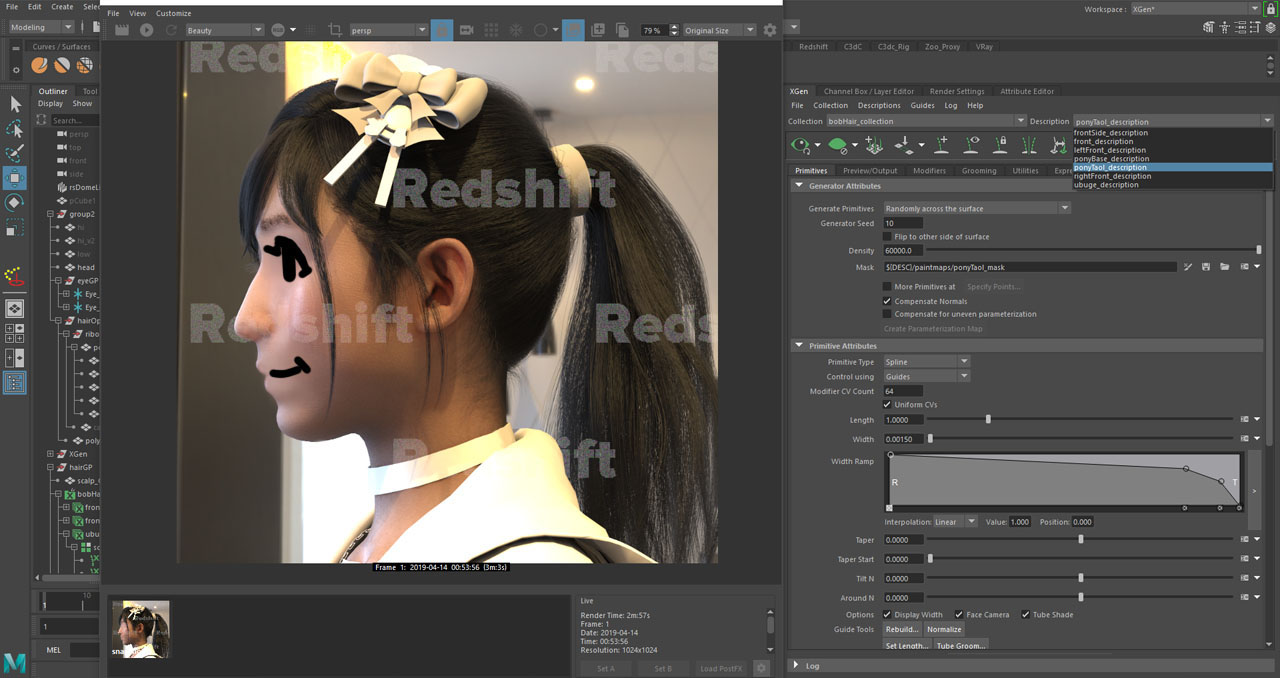Toggle Flip to other side of surface
Viewport: 1280px width, 678px height.
point(888,237)
